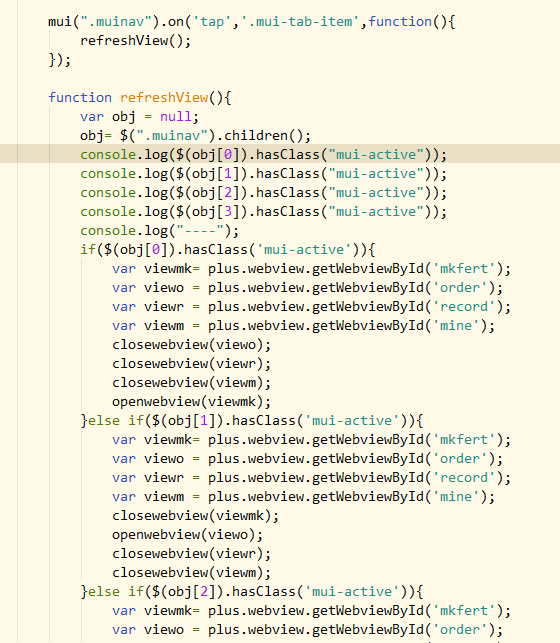Click the 'tap' string in mui handler
This screenshot has height=643, width=560.
[x=212, y=21]
